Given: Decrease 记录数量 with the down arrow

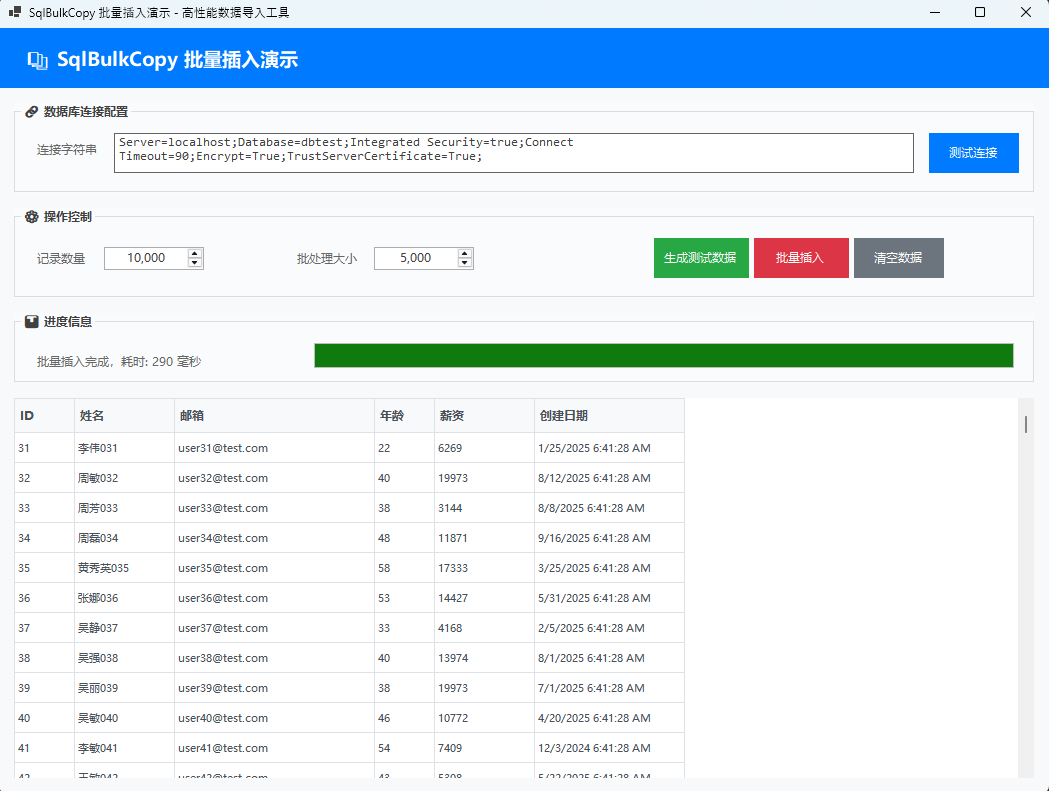Looking at the screenshot, I should coord(195,263).
